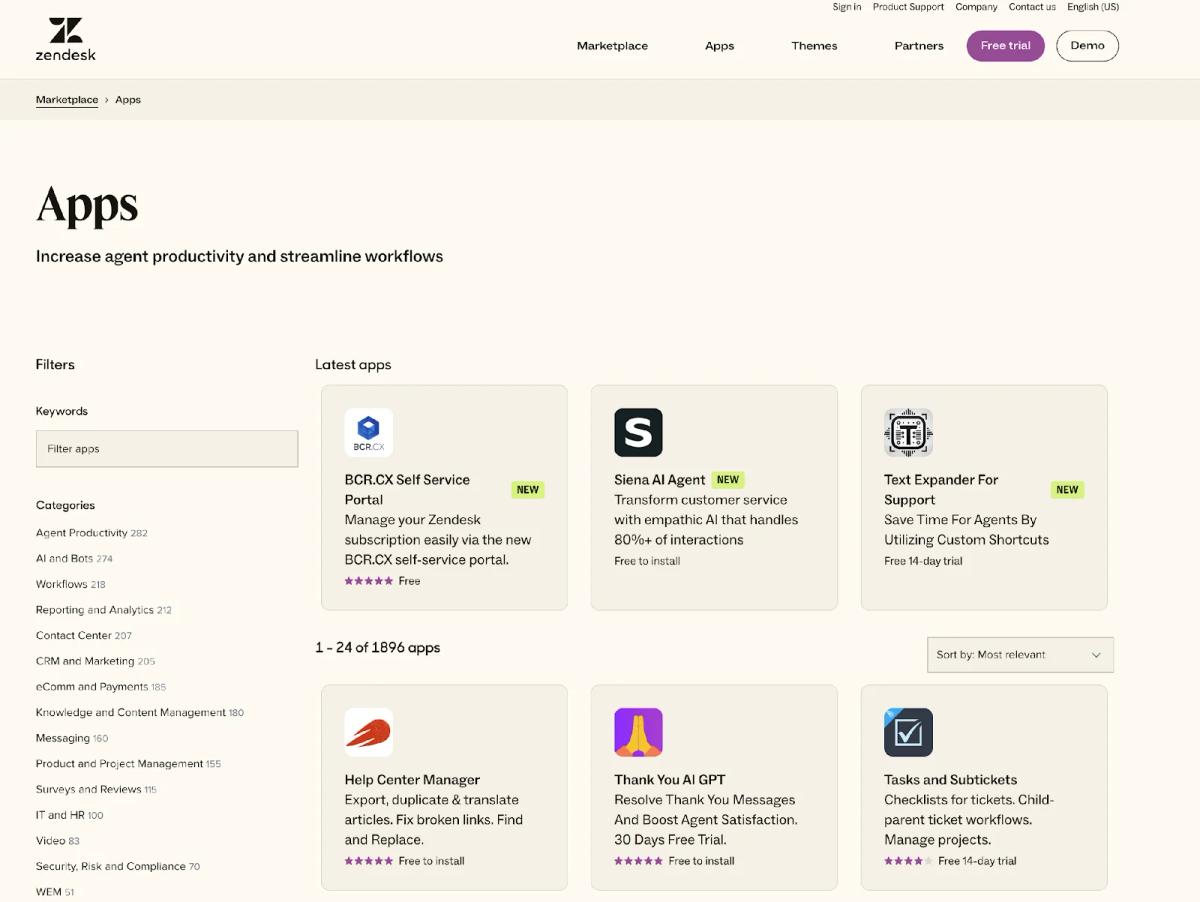Image resolution: width=1200 pixels, height=902 pixels.
Task: Go to Marketplace breadcrumb link
Action: click(67, 100)
